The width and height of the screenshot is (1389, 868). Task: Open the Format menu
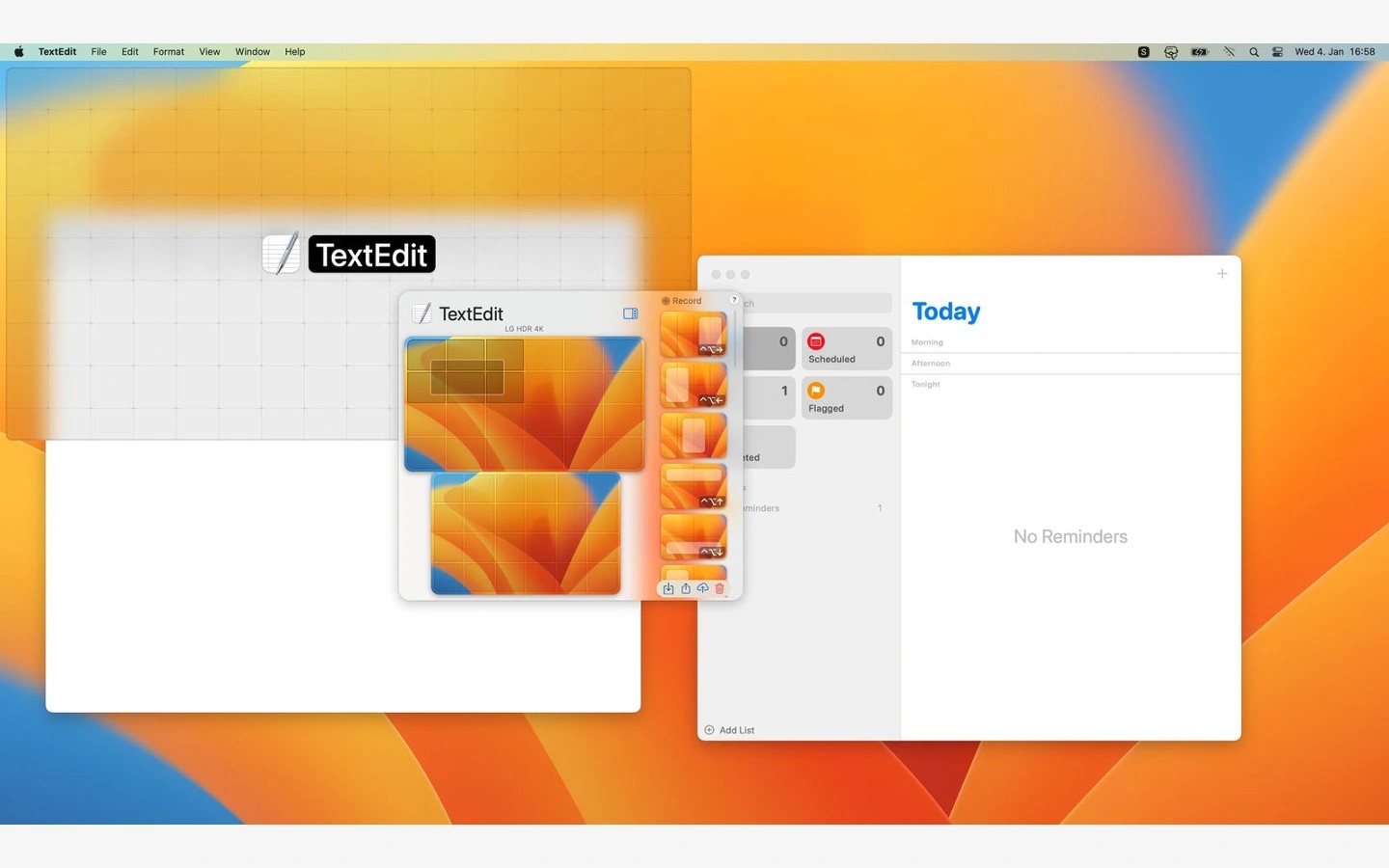tap(169, 52)
